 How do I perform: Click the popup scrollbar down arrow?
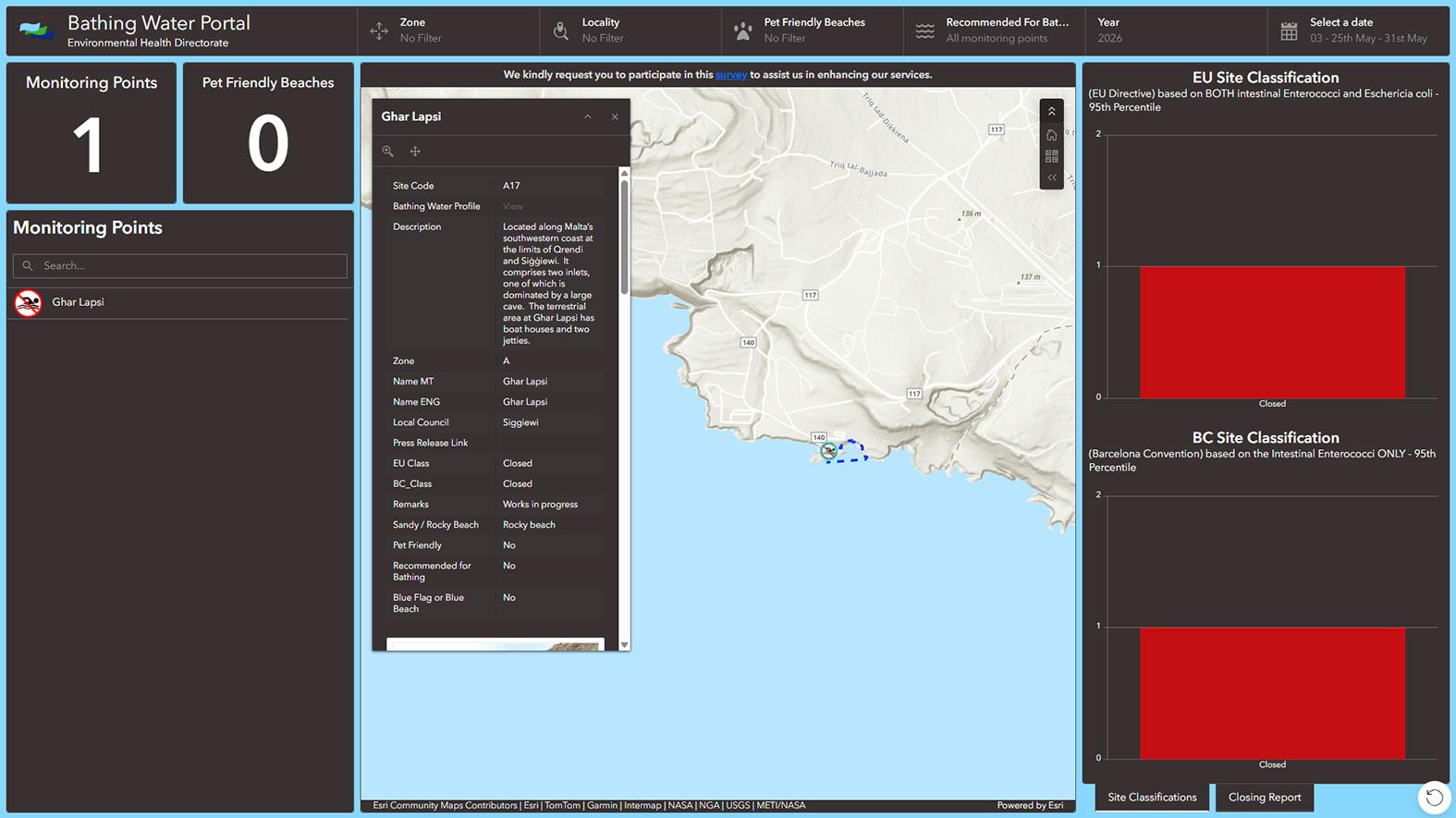pyautogui.click(x=625, y=645)
